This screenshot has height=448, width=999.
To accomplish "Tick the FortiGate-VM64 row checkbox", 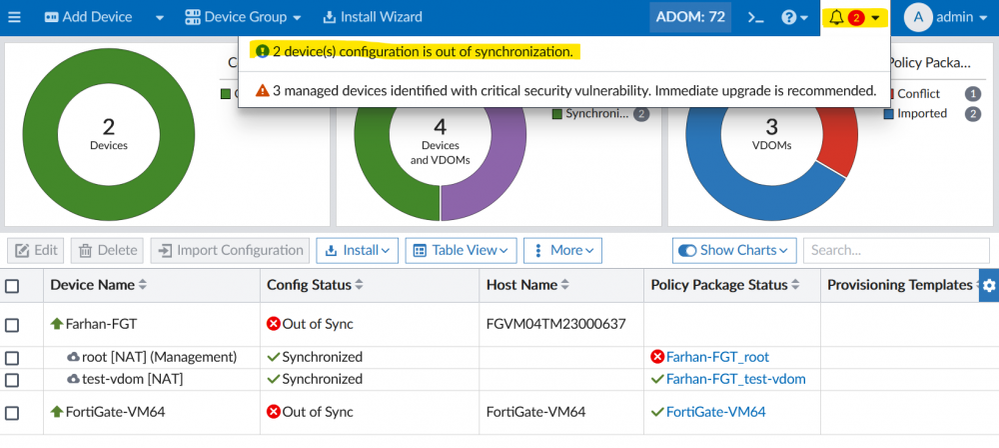I will pos(12,412).
